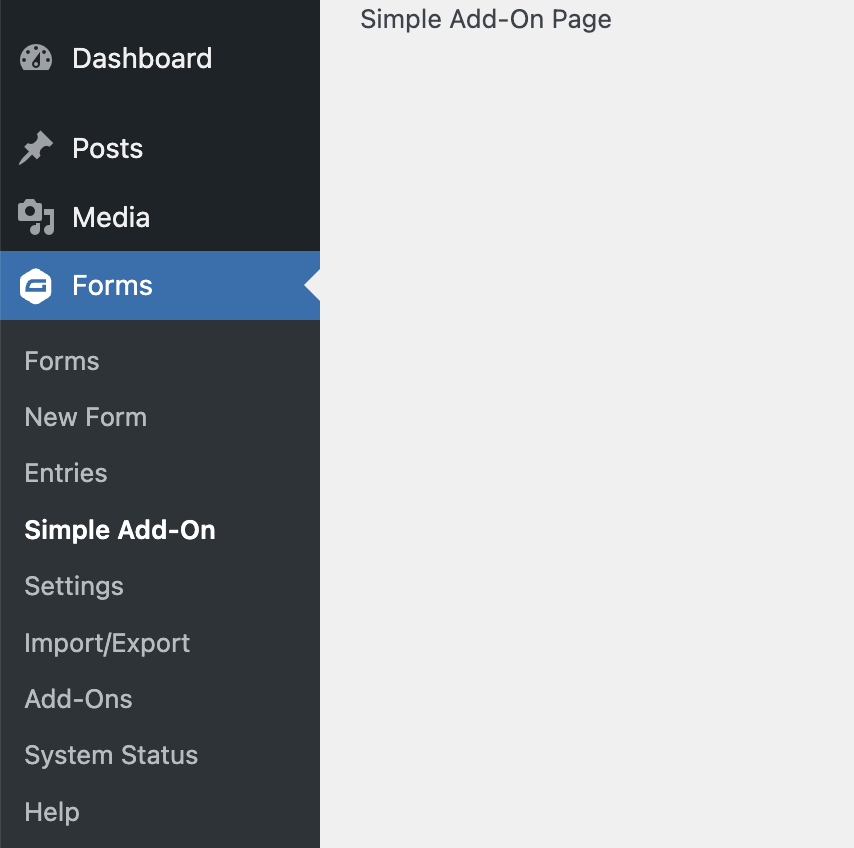View Entries from the Forms submenu
Screen dimensions: 854x848
[x=66, y=473]
